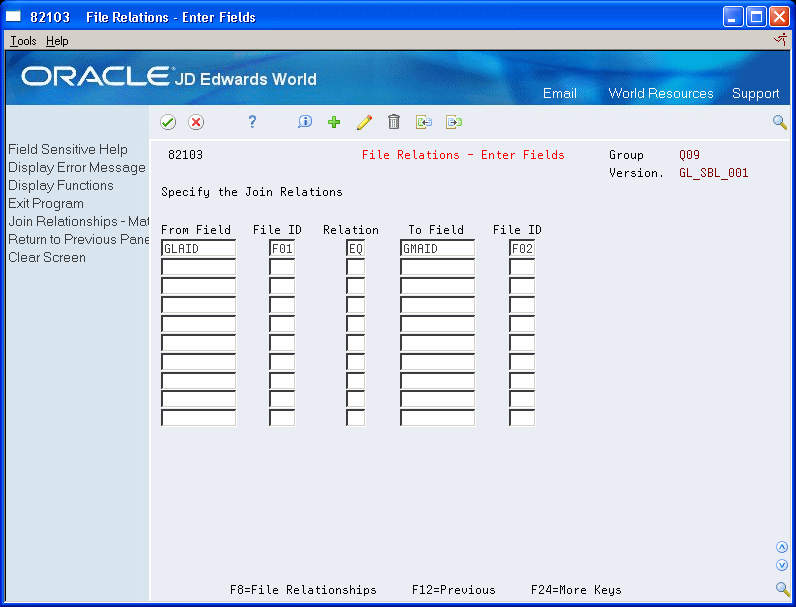Click the program number 82103 on the form
The width and height of the screenshot is (796, 607).
pos(185,155)
